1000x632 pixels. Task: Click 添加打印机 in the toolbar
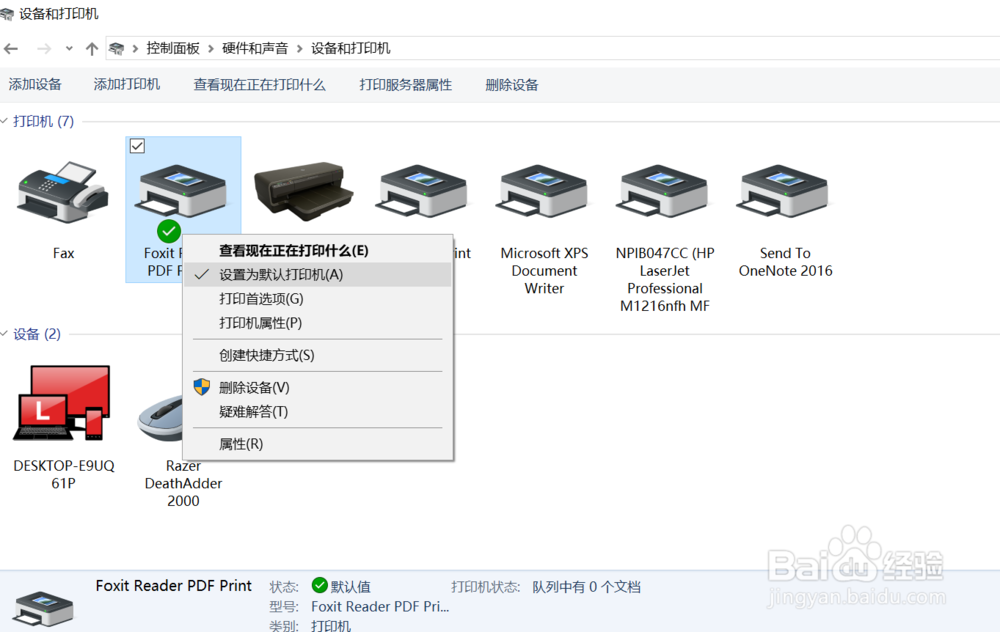127,84
